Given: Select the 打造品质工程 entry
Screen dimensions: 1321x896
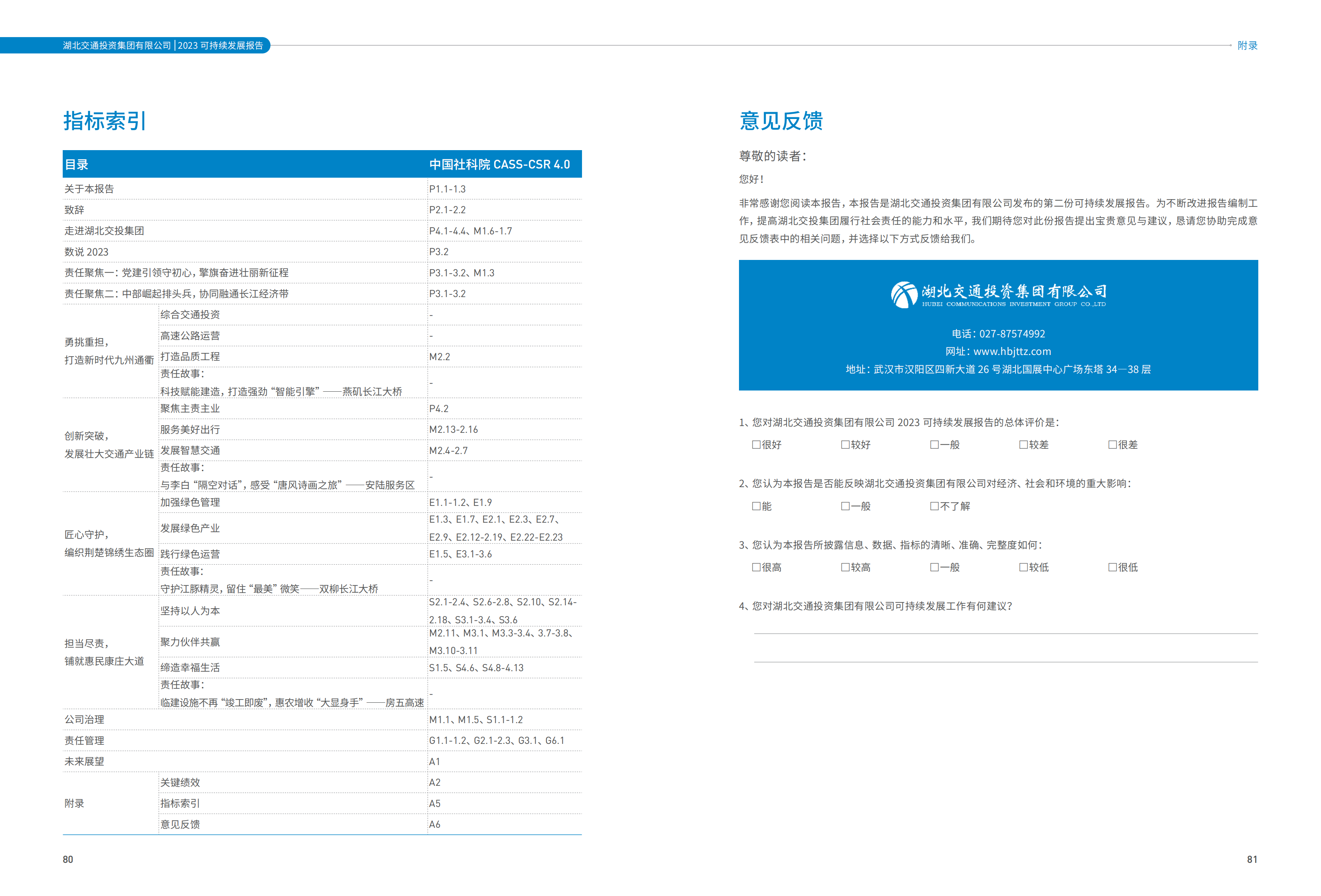Looking at the screenshot, I should (190, 357).
